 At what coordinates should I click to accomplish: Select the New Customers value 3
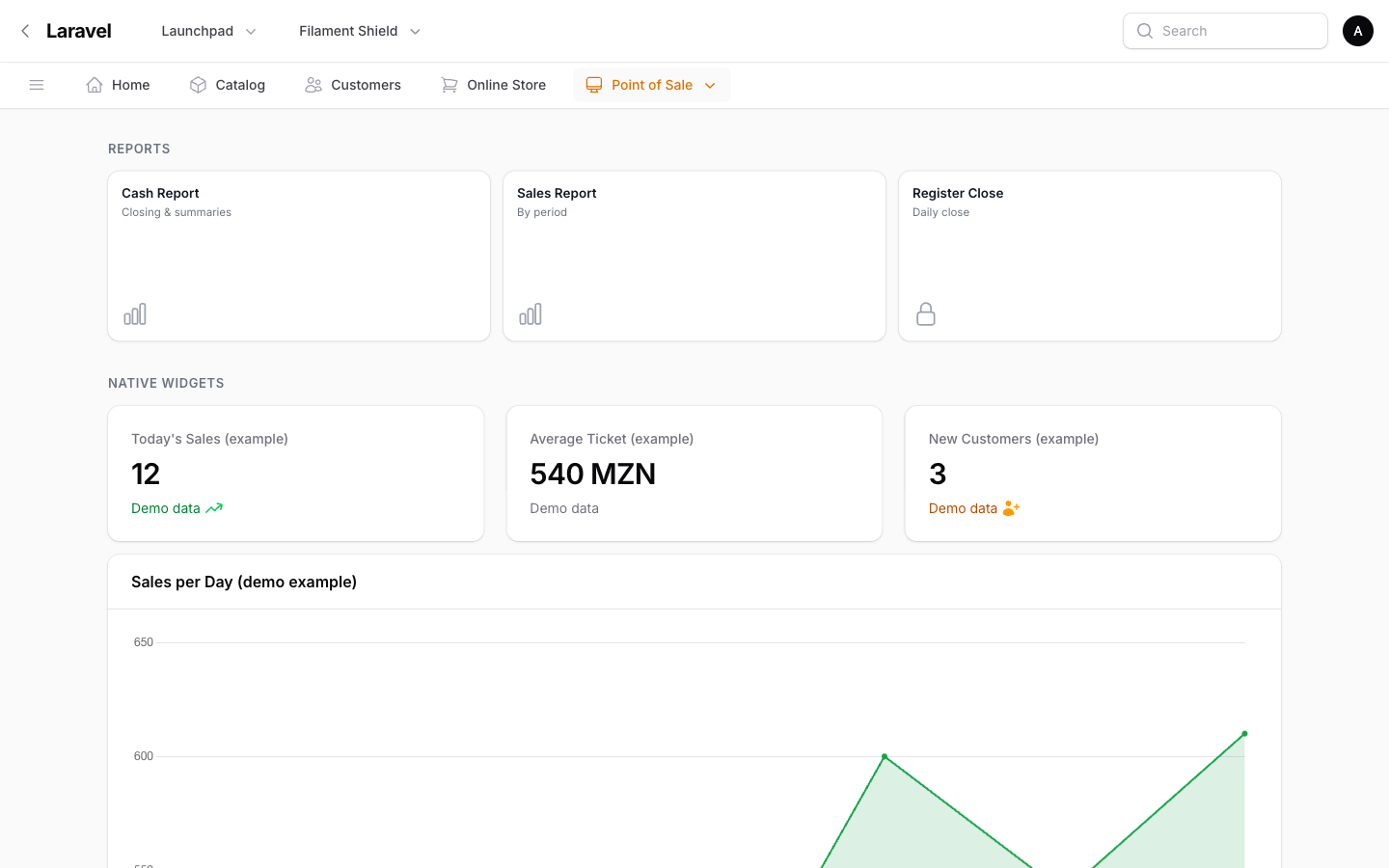pos(938,474)
